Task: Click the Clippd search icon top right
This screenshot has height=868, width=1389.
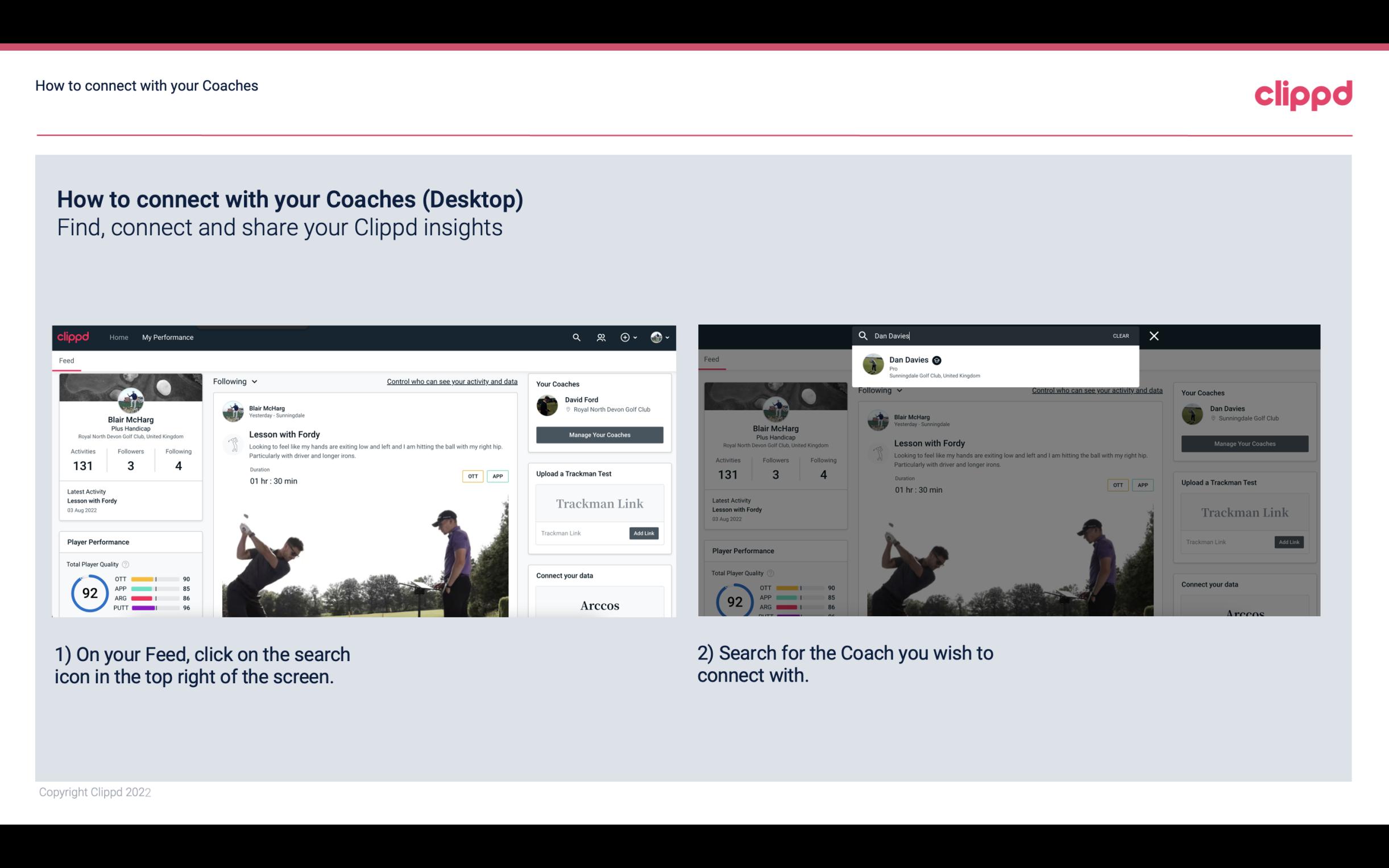Action: 576,337
